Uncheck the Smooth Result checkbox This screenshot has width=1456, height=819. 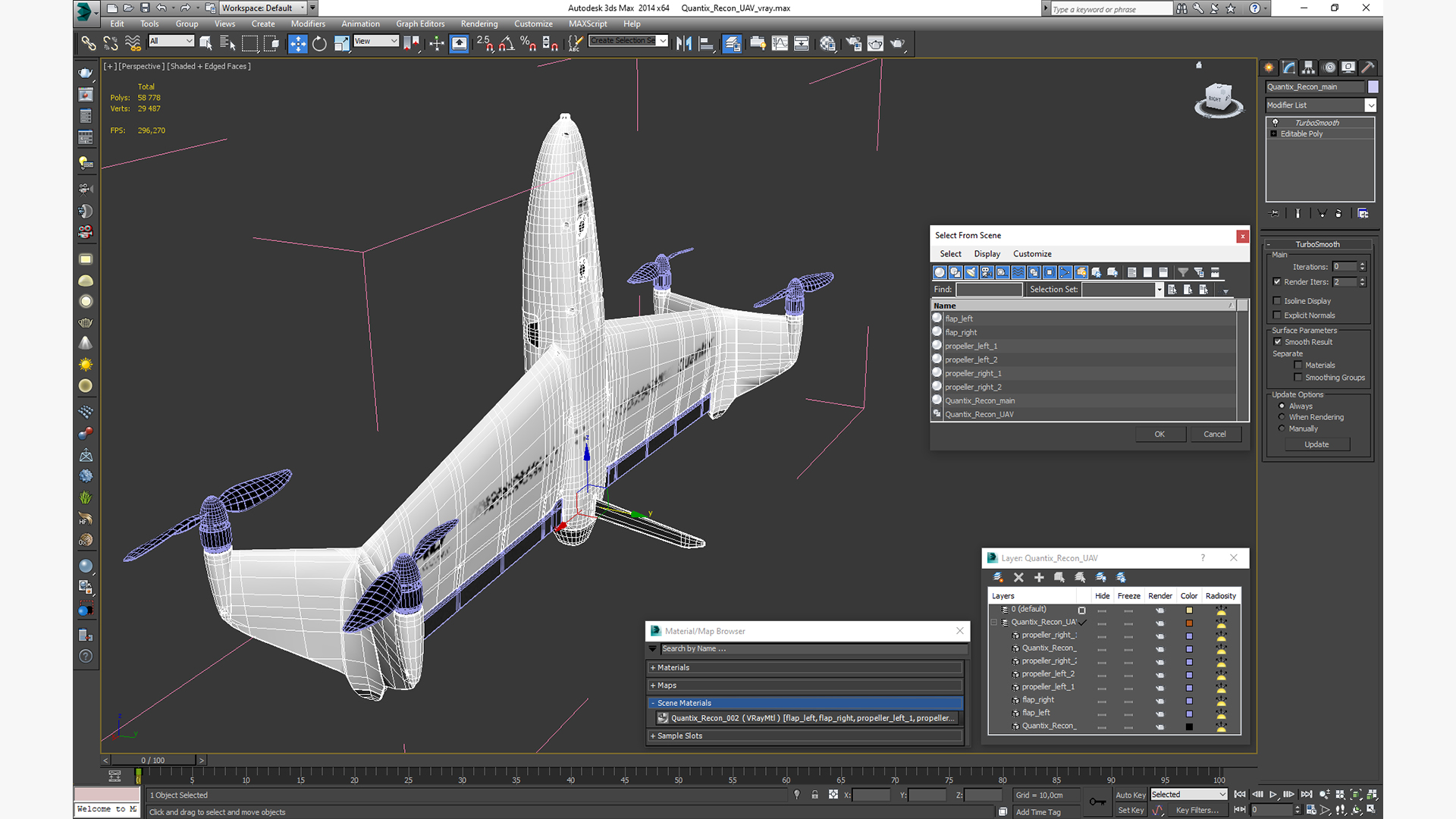click(1278, 342)
